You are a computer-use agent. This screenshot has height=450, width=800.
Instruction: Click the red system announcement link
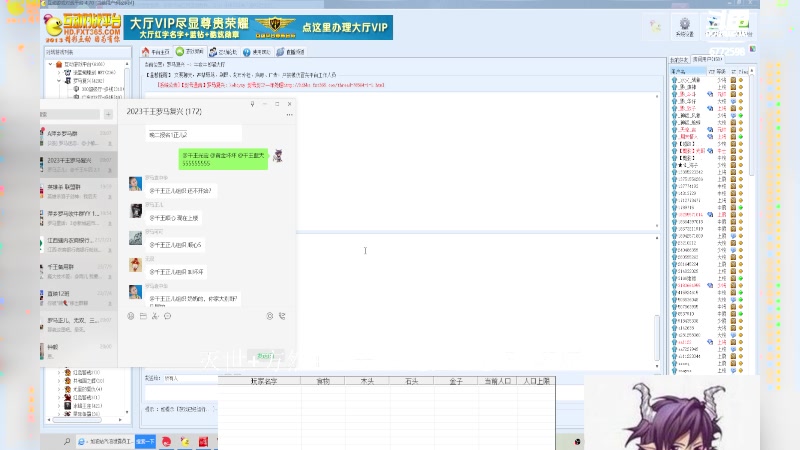[x=271, y=85]
